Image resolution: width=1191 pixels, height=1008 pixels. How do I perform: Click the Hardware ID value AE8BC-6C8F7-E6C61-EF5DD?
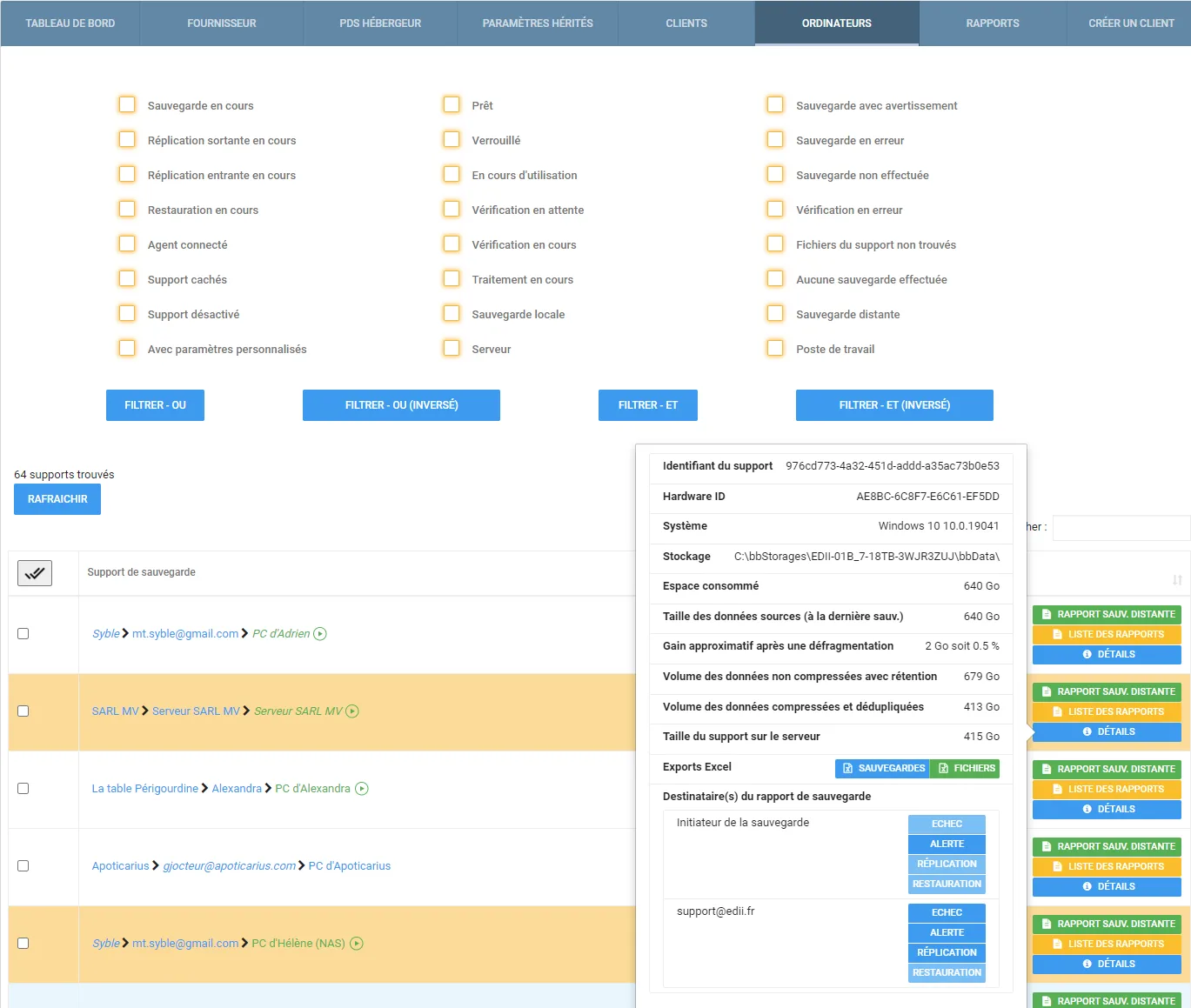click(927, 497)
